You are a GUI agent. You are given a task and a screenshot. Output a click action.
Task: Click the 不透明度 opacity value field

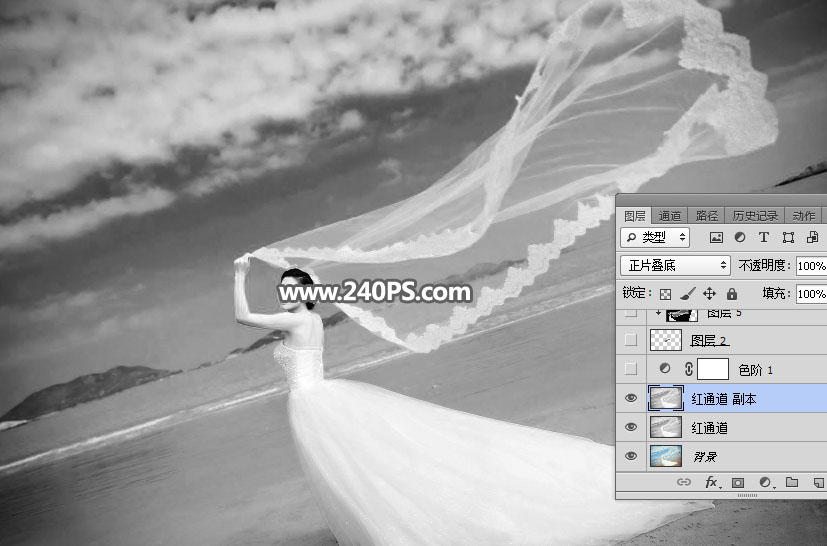point(811,266)
